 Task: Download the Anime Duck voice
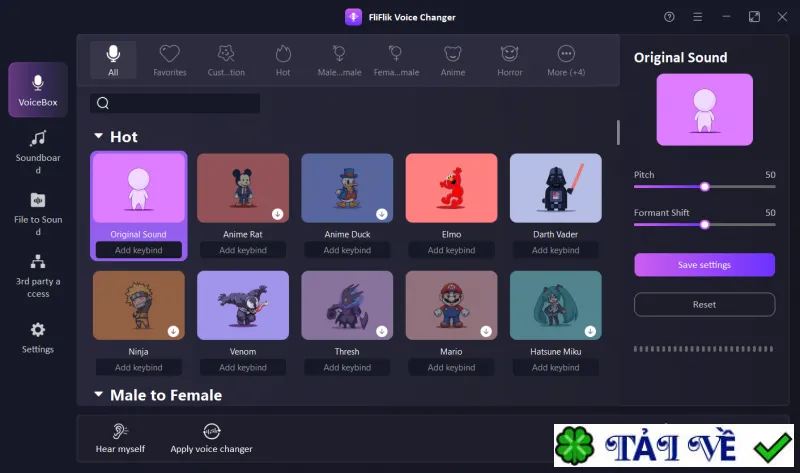tap(382, 214)
